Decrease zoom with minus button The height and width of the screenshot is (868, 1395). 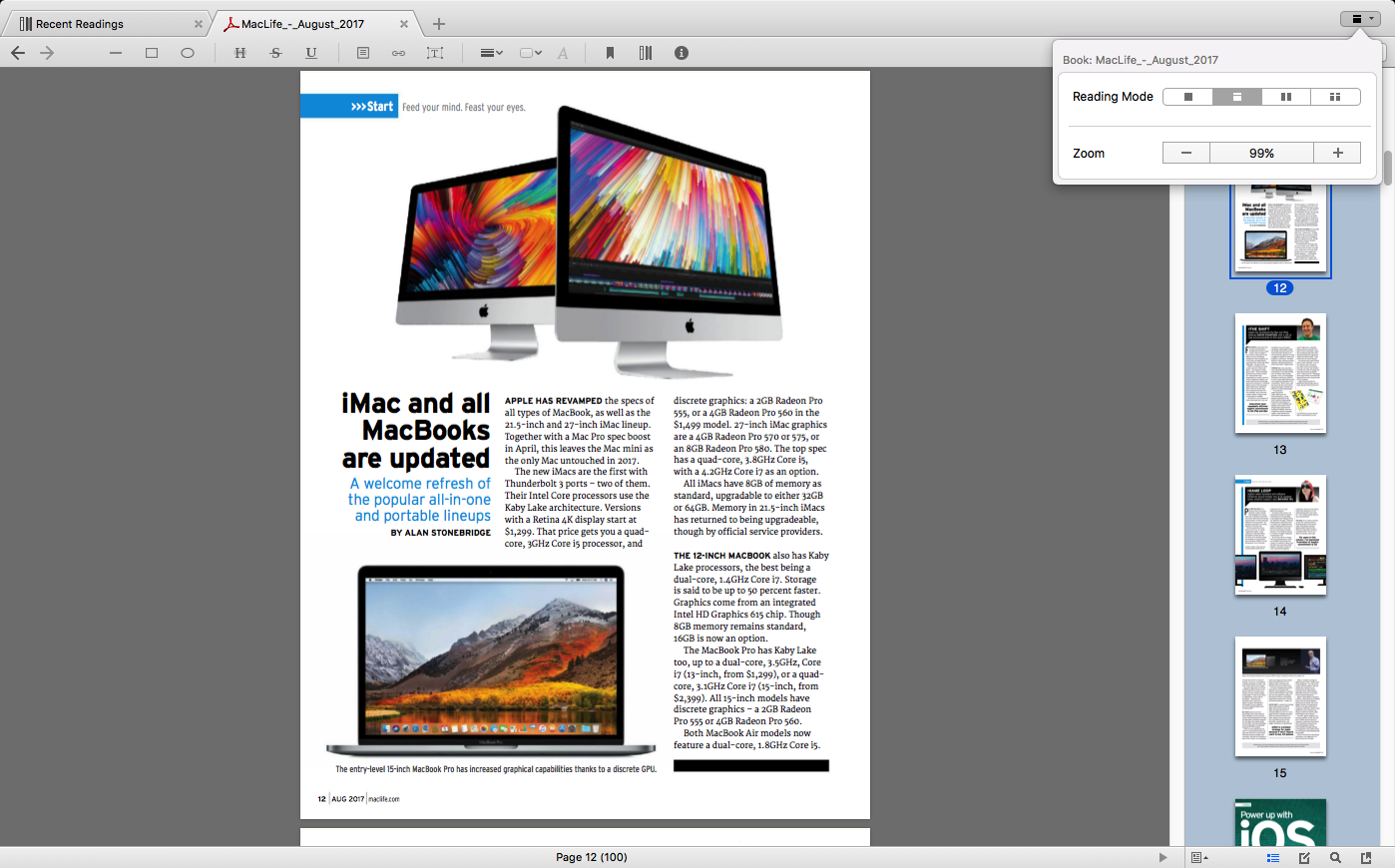tap(1186, 153)
